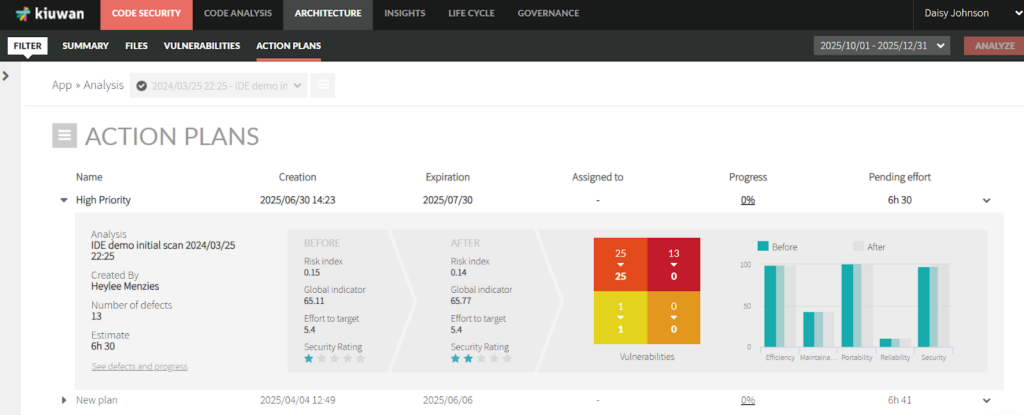This screenshot has height=415, width=1024.
Task: Click the Portability bar group
Action: [857, 305]
